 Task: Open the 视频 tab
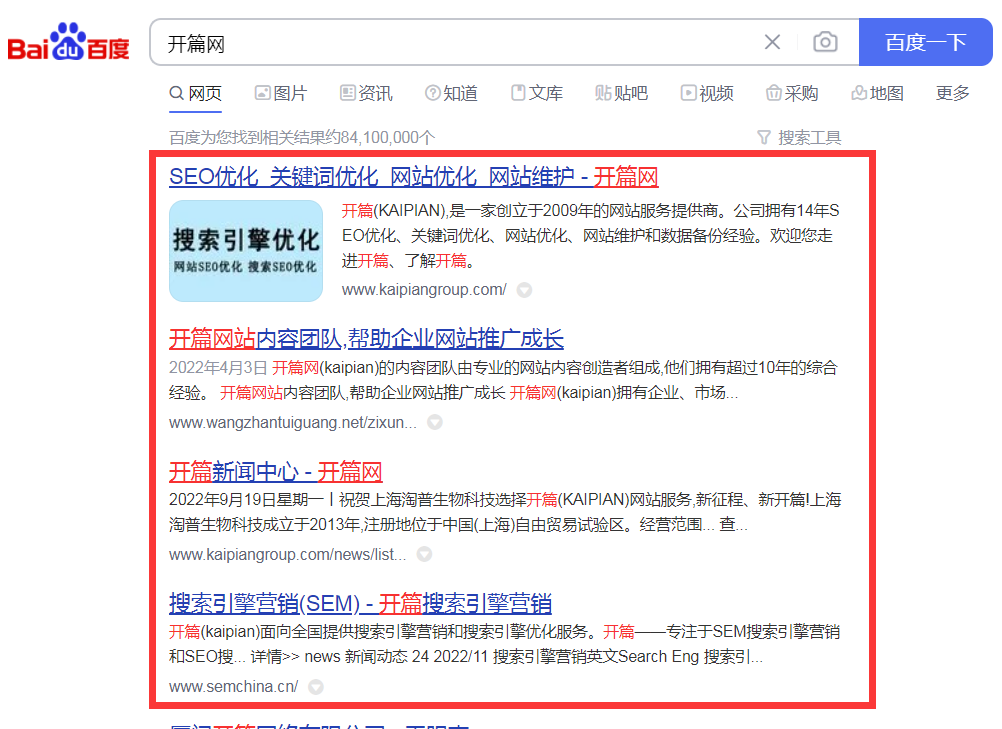(707, 93)
